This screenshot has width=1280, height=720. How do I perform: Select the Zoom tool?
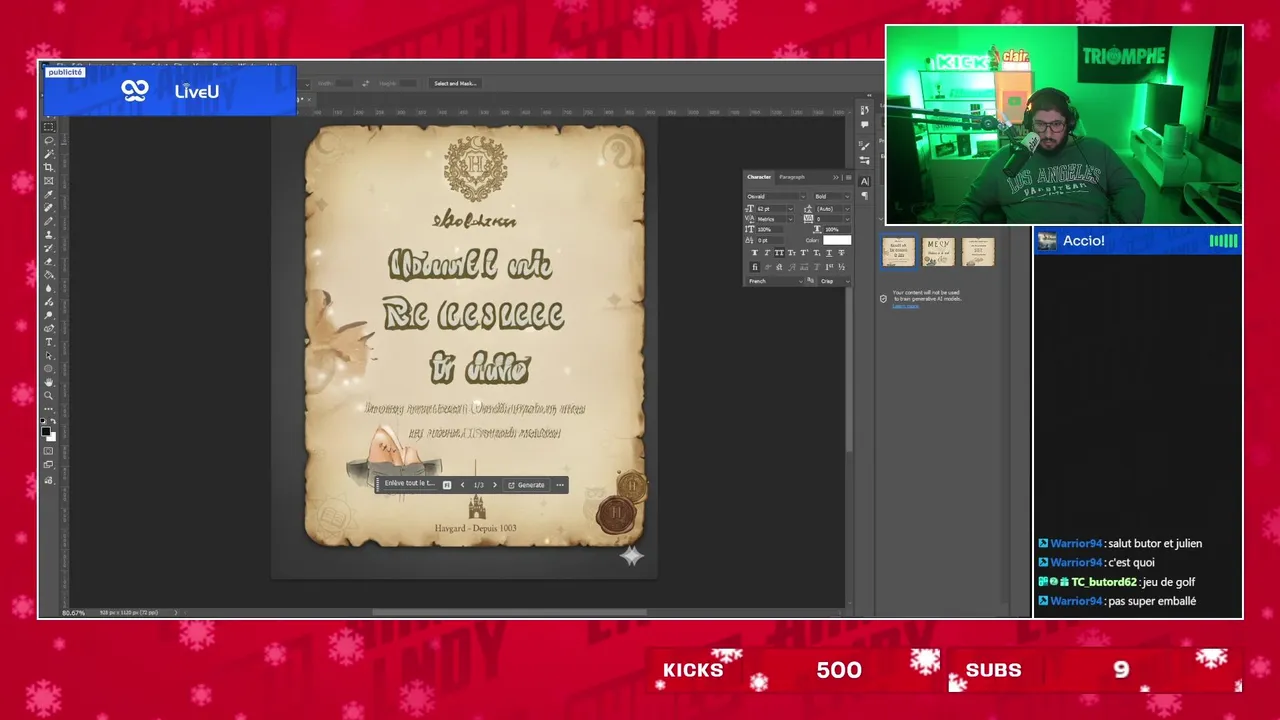tap(48, 396)
